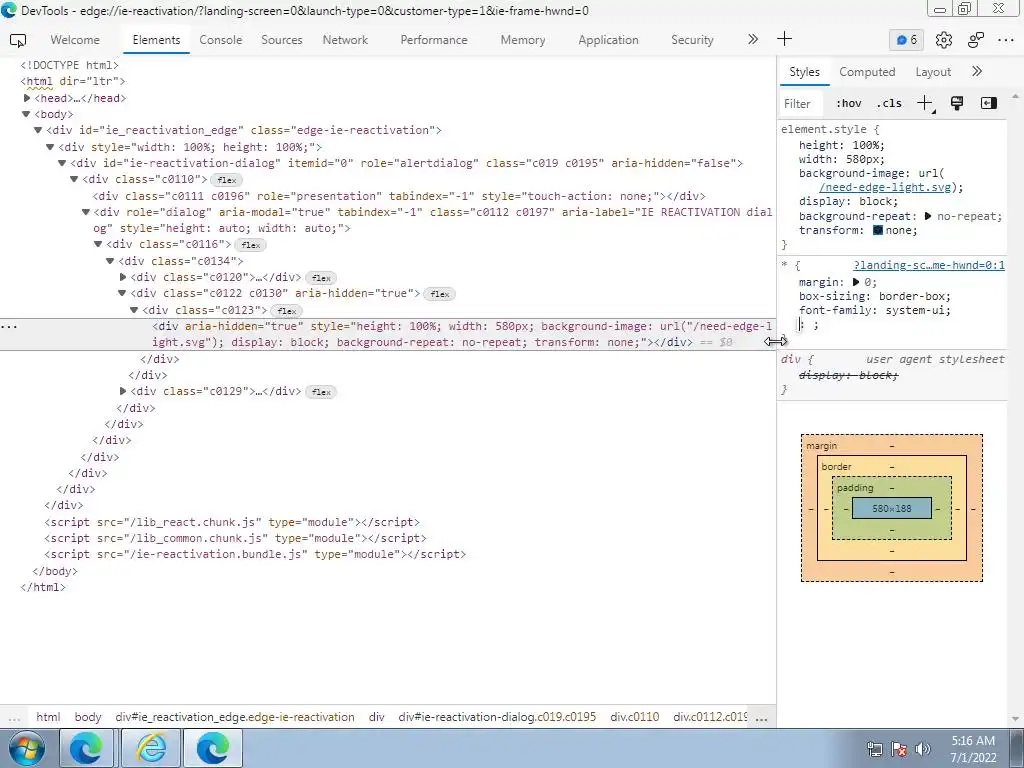Add a new tool with plus icon
The height and width of the screenshot is (768, 1024).
784,39
